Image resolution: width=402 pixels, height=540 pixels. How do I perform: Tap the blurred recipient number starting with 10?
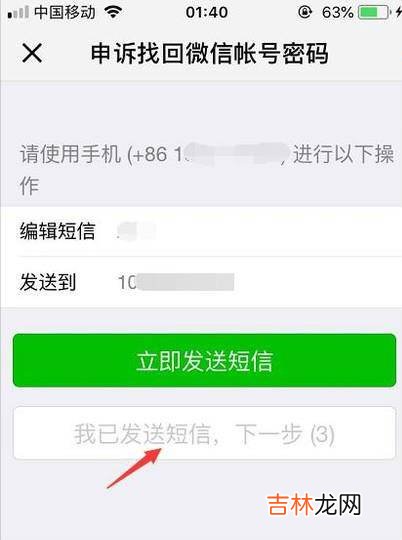[x=176, y=282]
